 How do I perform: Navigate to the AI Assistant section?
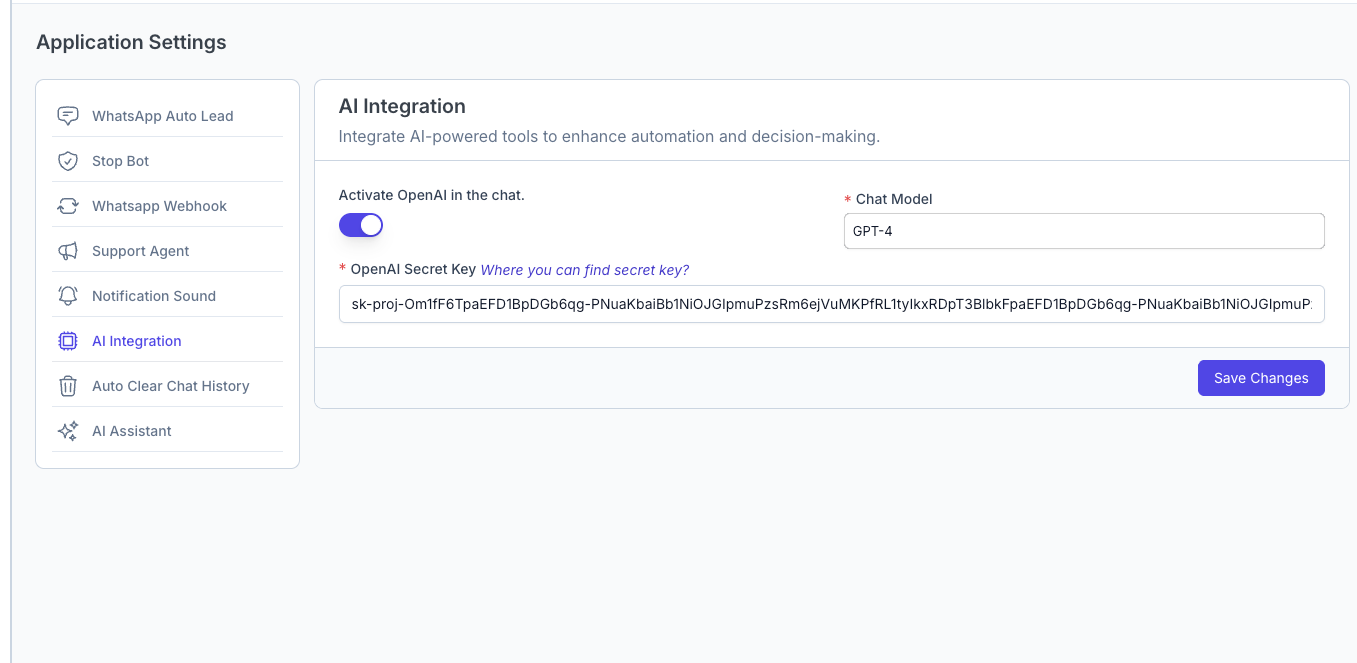tap(131, 430)
